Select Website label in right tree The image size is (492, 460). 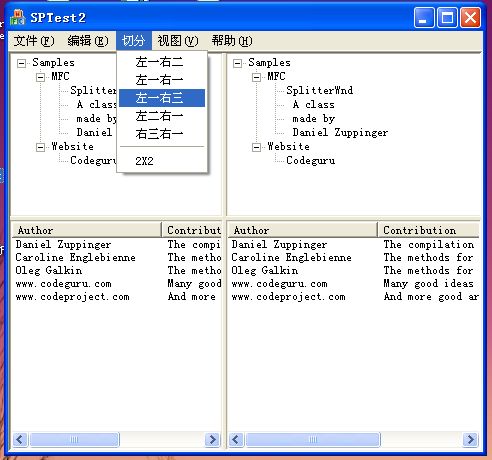pyautogui.click(x=288, y=147)
